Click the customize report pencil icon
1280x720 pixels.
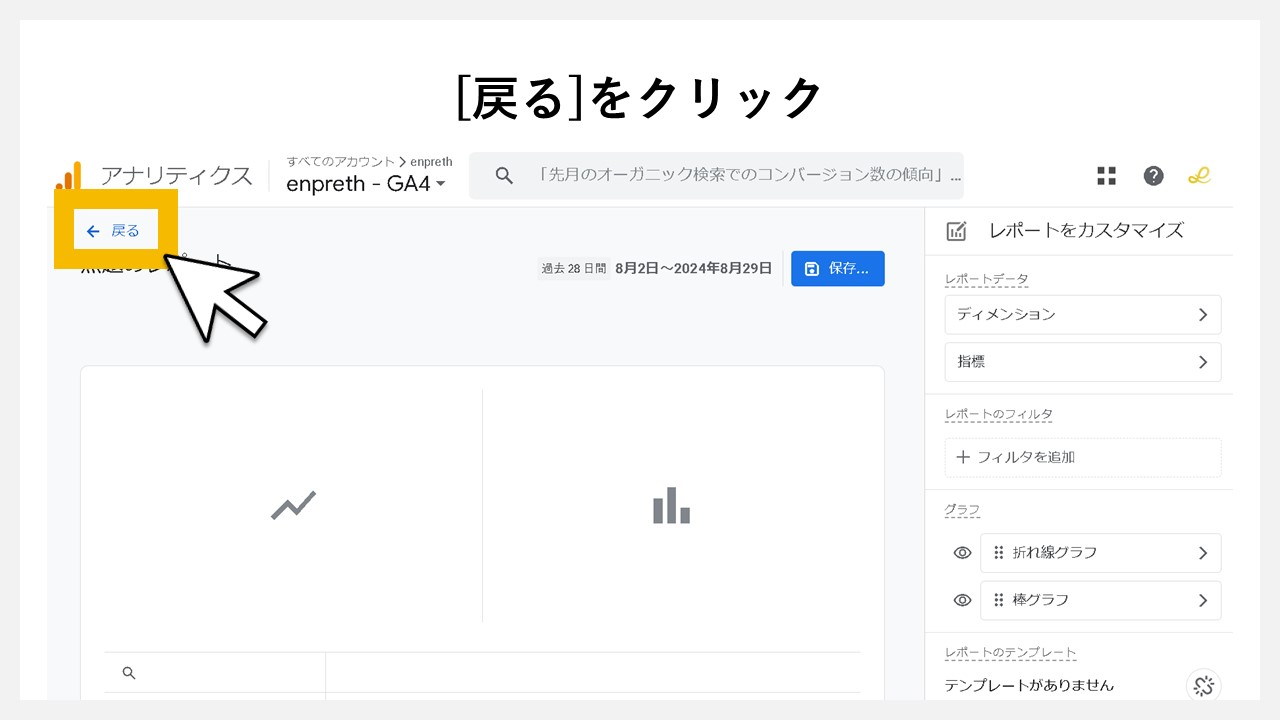pos(956,230)
